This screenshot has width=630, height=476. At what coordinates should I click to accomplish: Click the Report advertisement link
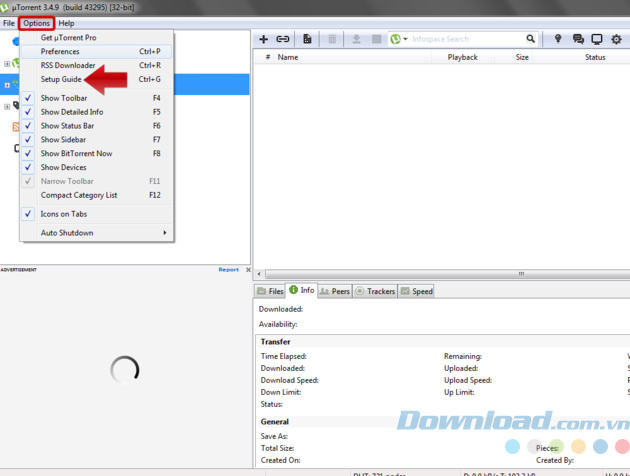(x=229, y=270)
